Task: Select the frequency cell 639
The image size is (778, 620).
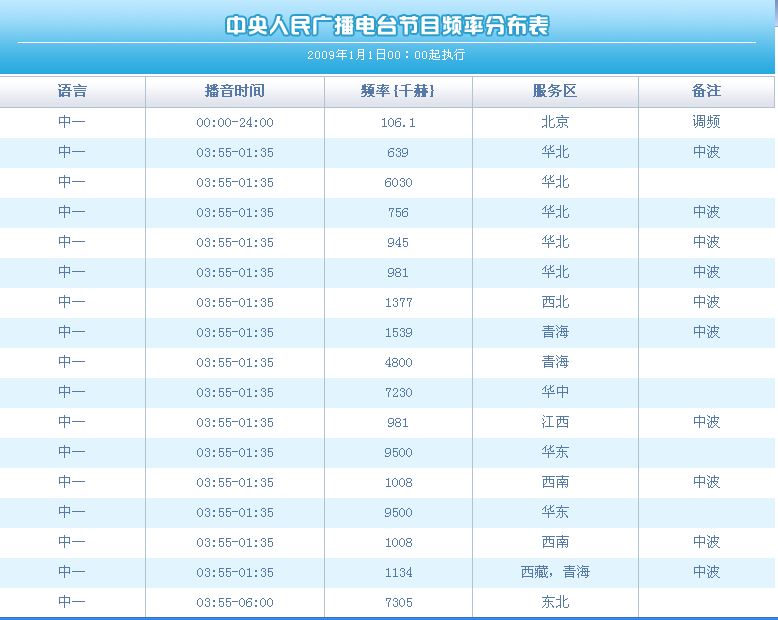Action: [x=398, y=153]
